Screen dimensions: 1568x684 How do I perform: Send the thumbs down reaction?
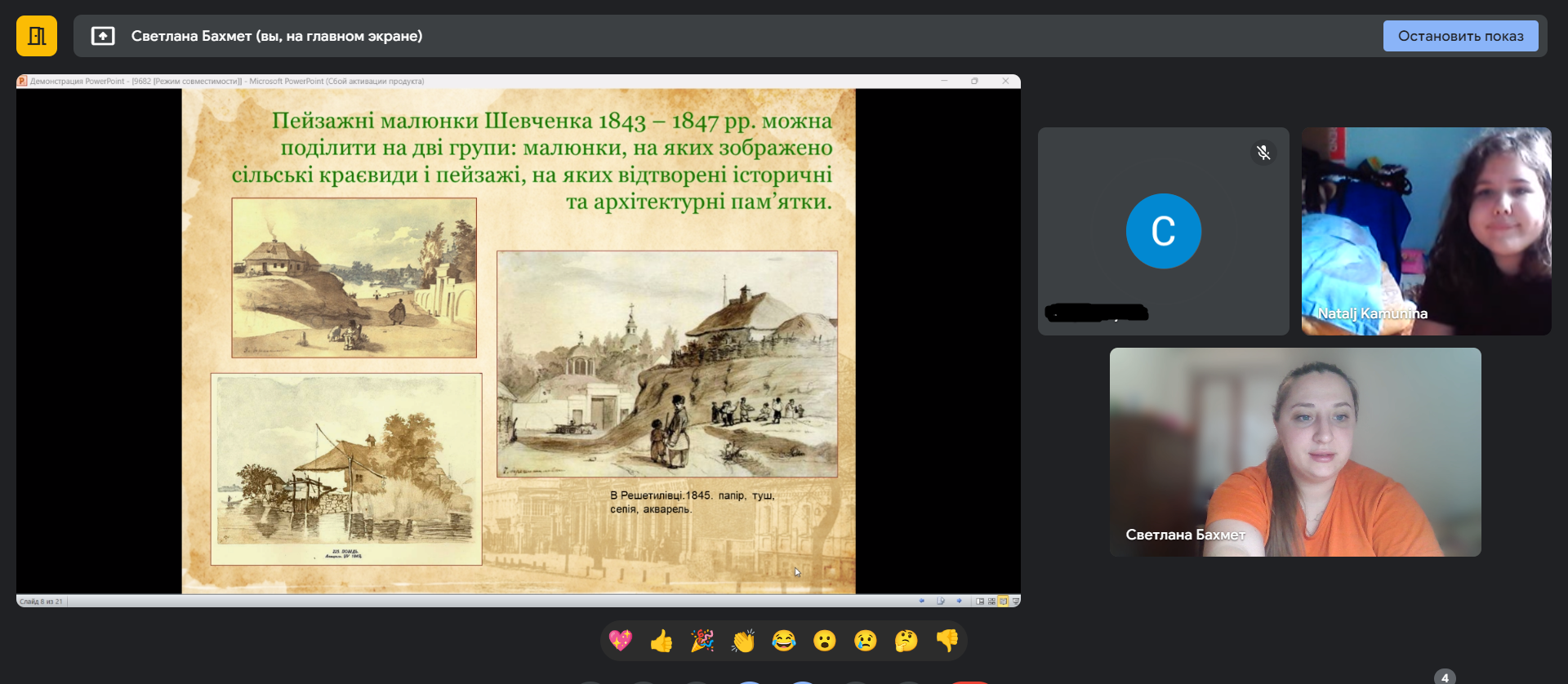click(947, 641)
